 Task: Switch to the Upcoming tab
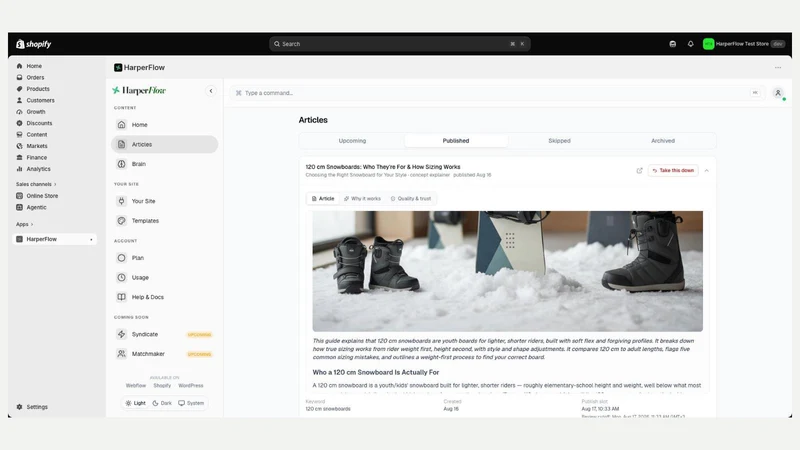352,141
